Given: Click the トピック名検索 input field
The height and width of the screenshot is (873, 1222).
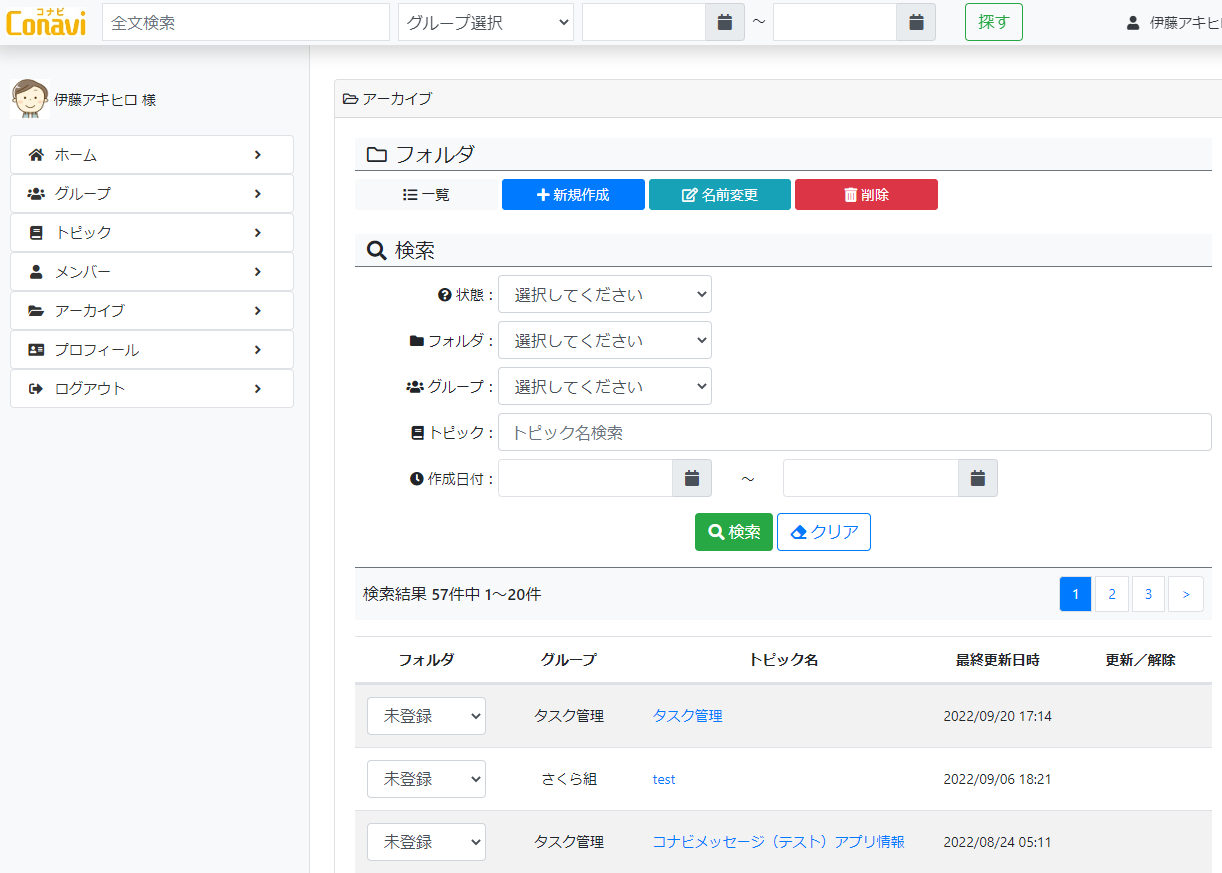Looking at the screenshot, I should (854, 433).
